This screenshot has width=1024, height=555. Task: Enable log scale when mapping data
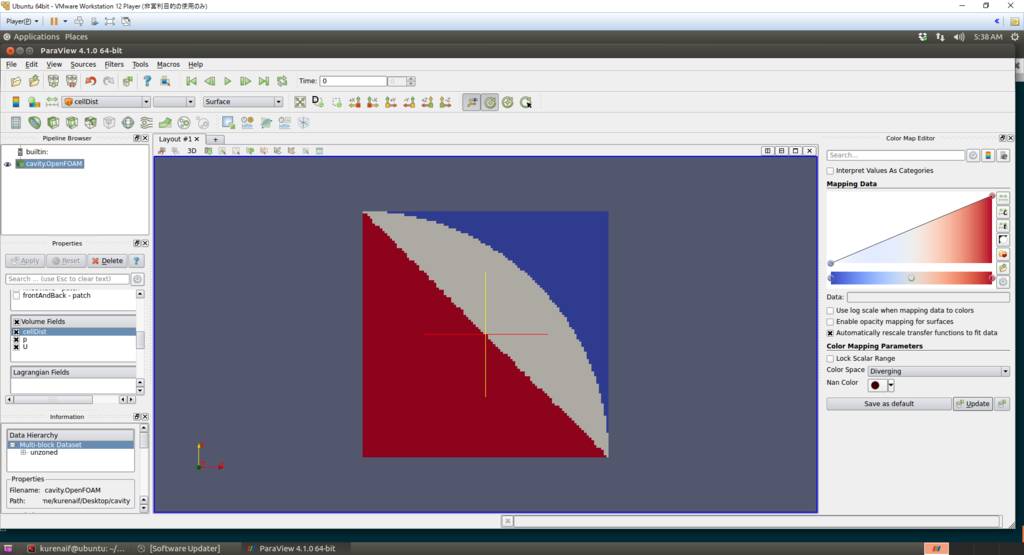(x=831, y=311)
